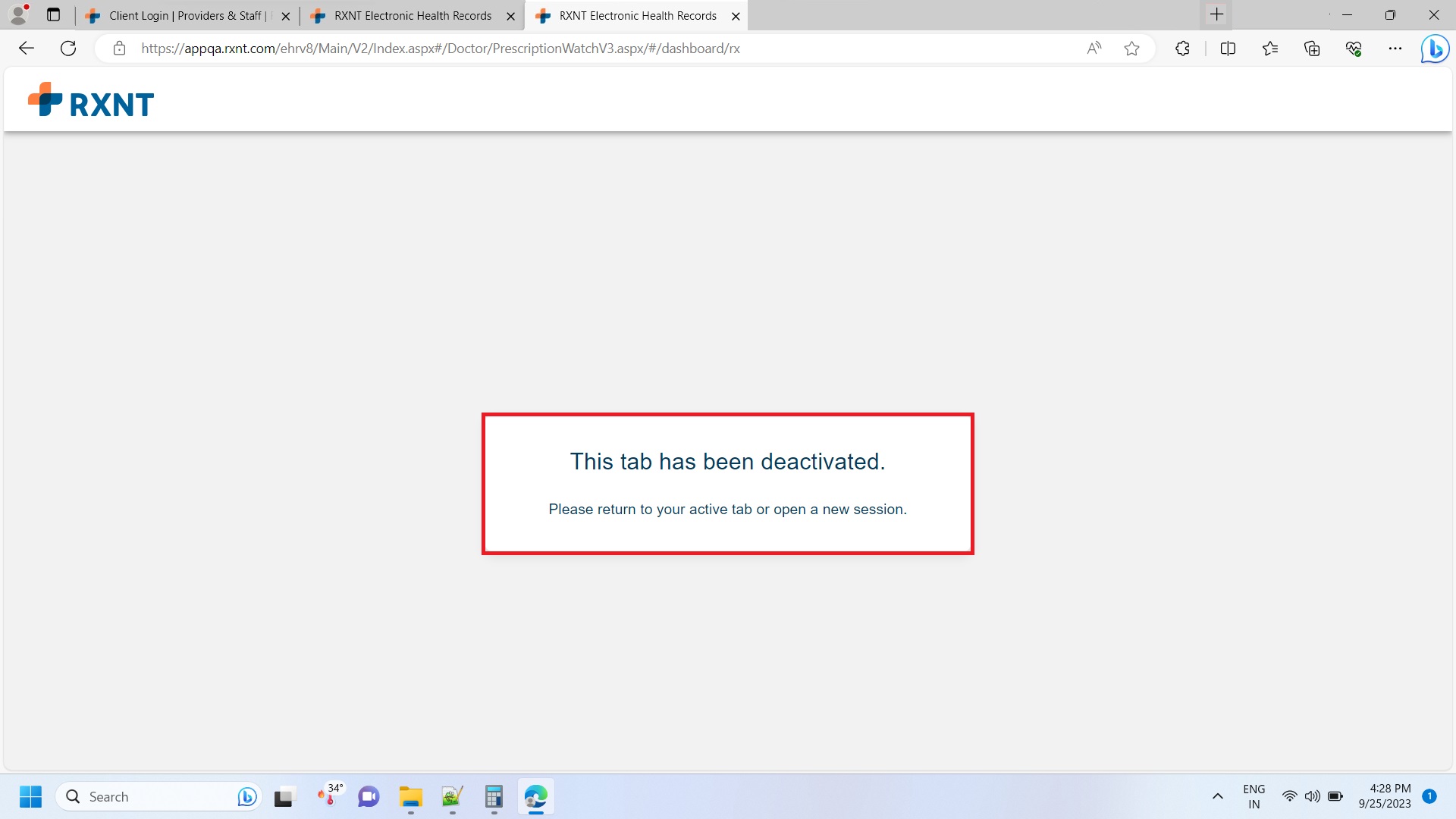Open Bing icon in taskbar search
Image resolution: width=1456 pixels, height=819 pixels.
pyautogui.click(x=246, y=797)
